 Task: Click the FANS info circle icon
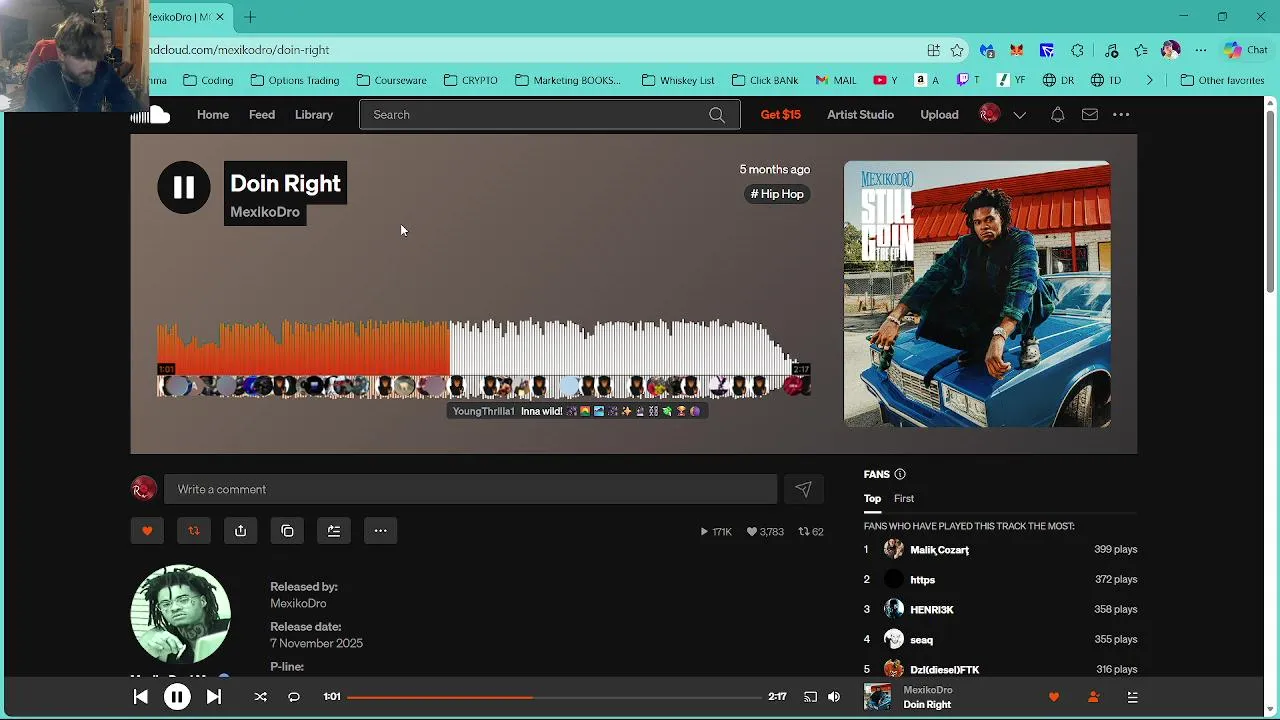[900, 474]
